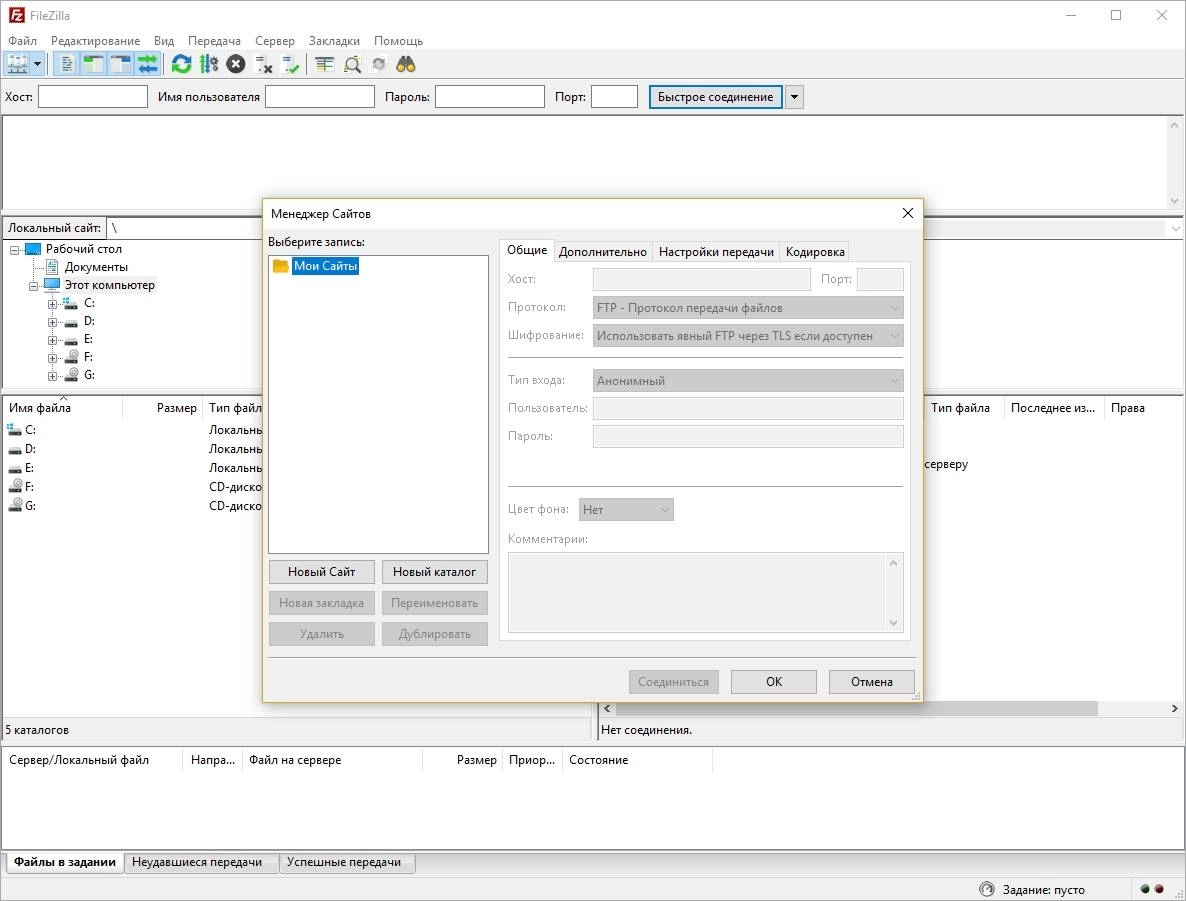The image size is (1186, 901).
Task: Toggle local directory tree view icon
Action: click(94, 64)
